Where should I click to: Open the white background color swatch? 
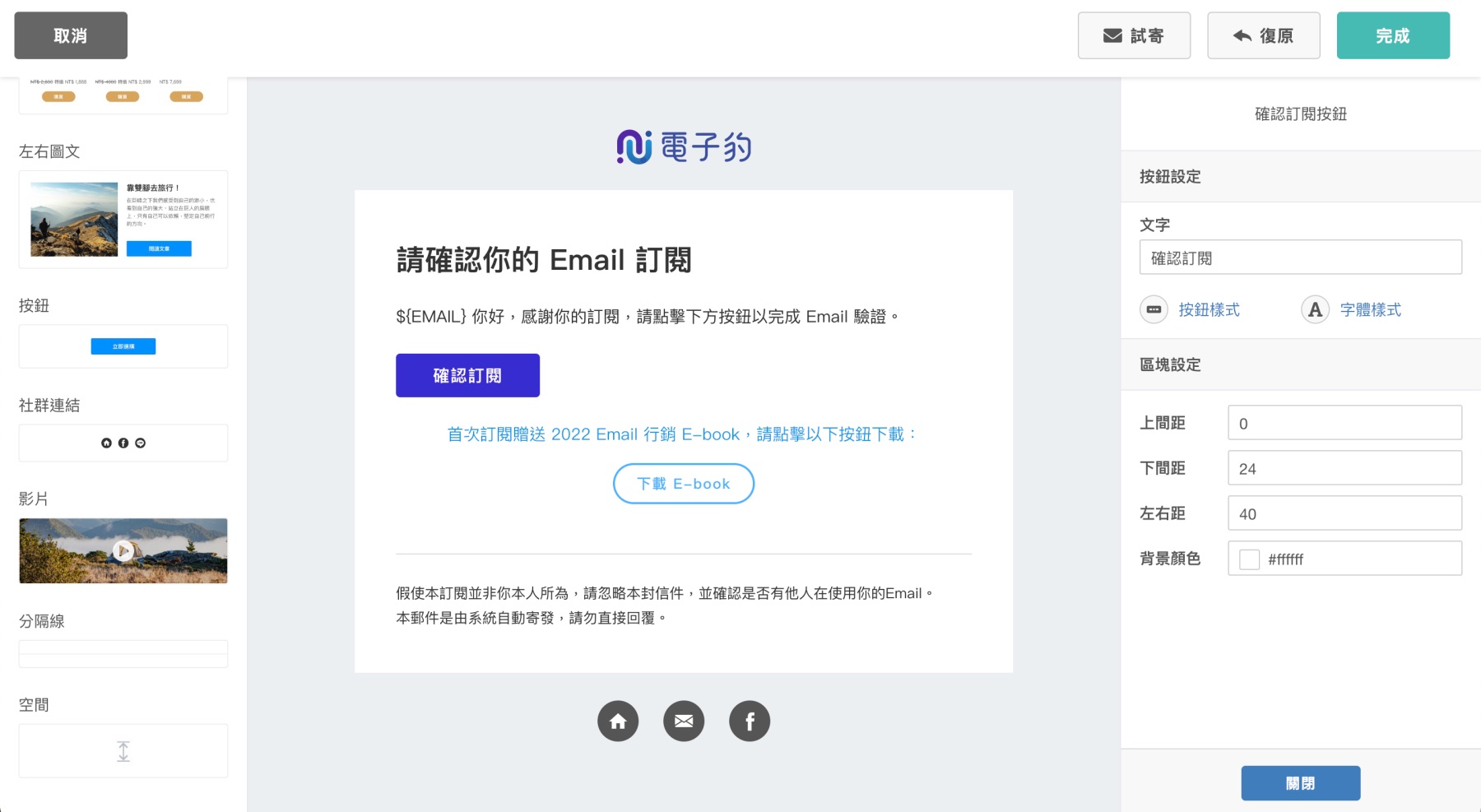click(1249, 559)
